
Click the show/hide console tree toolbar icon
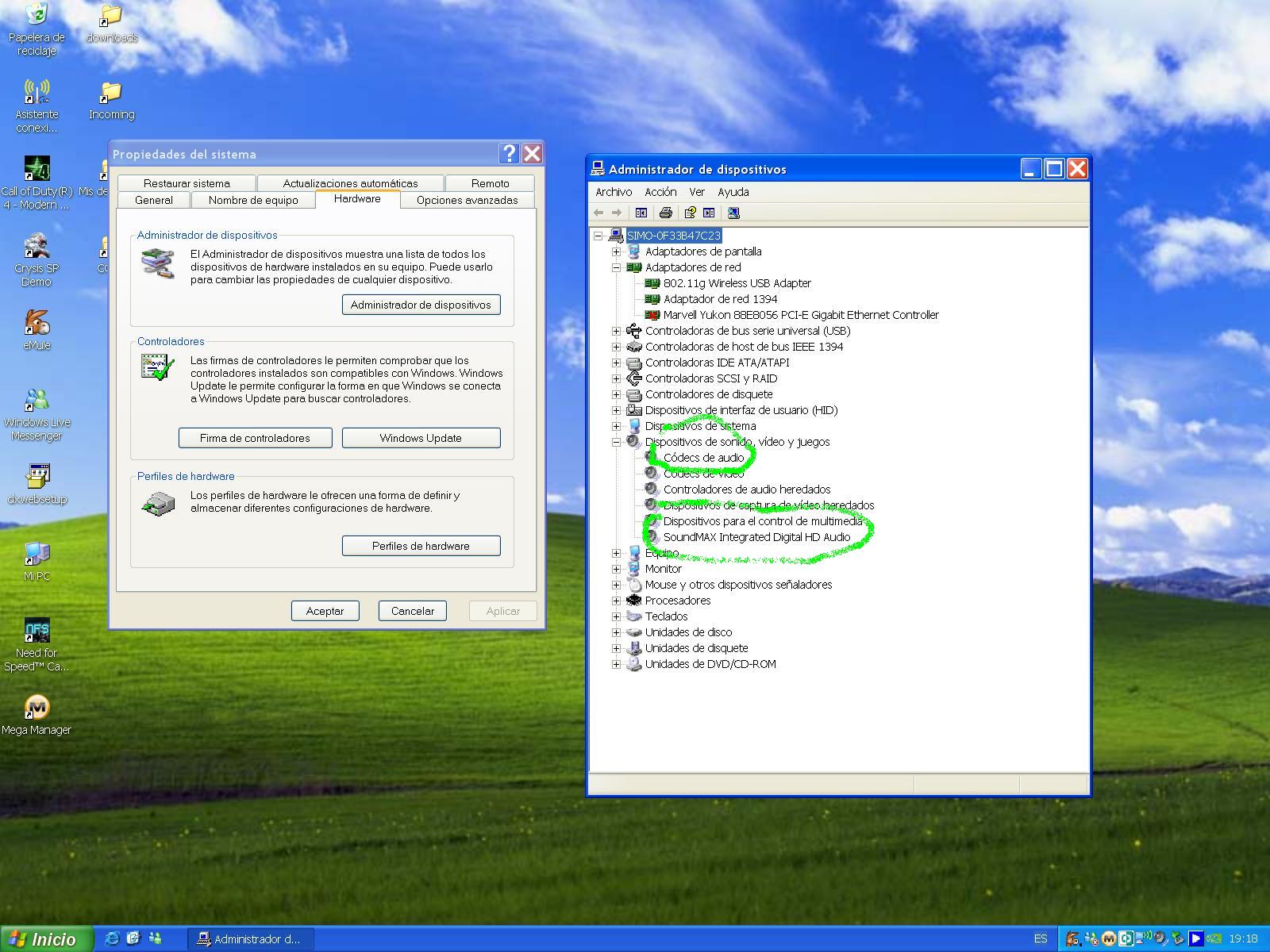[x=641, y=213]
